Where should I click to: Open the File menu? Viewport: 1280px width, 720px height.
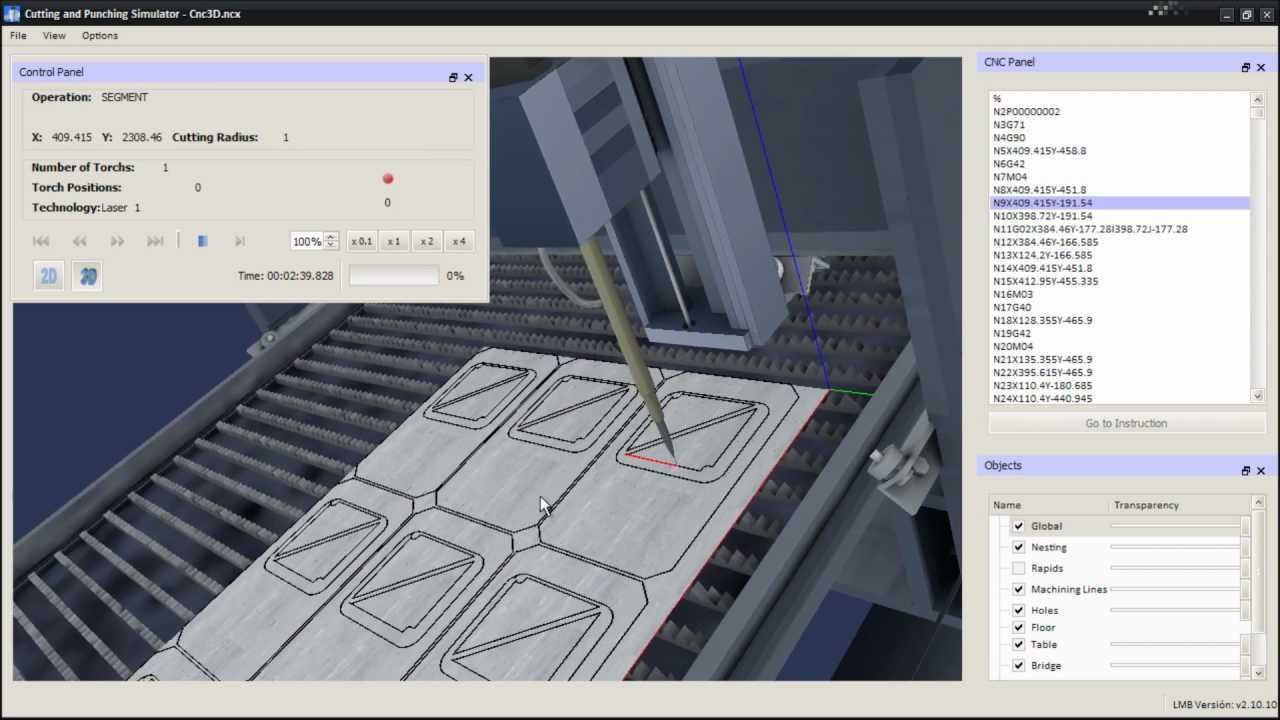point(18,35)
